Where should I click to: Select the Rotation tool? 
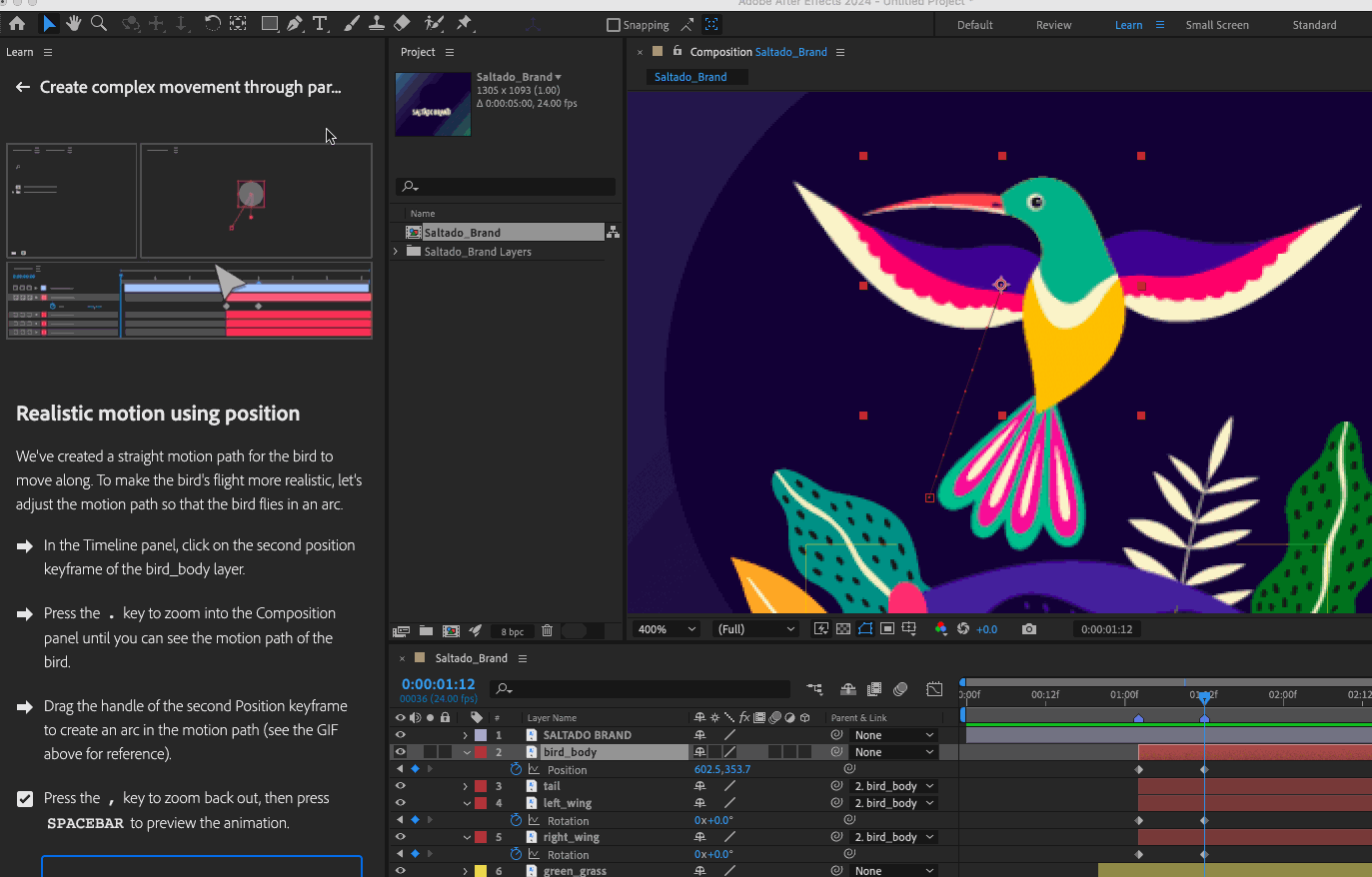212,23
